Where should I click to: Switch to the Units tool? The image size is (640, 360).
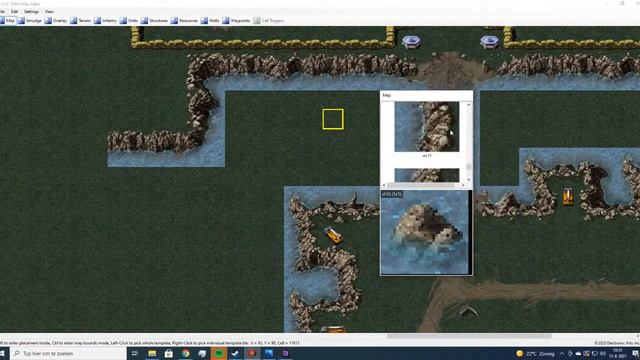(x=129, y=20)
